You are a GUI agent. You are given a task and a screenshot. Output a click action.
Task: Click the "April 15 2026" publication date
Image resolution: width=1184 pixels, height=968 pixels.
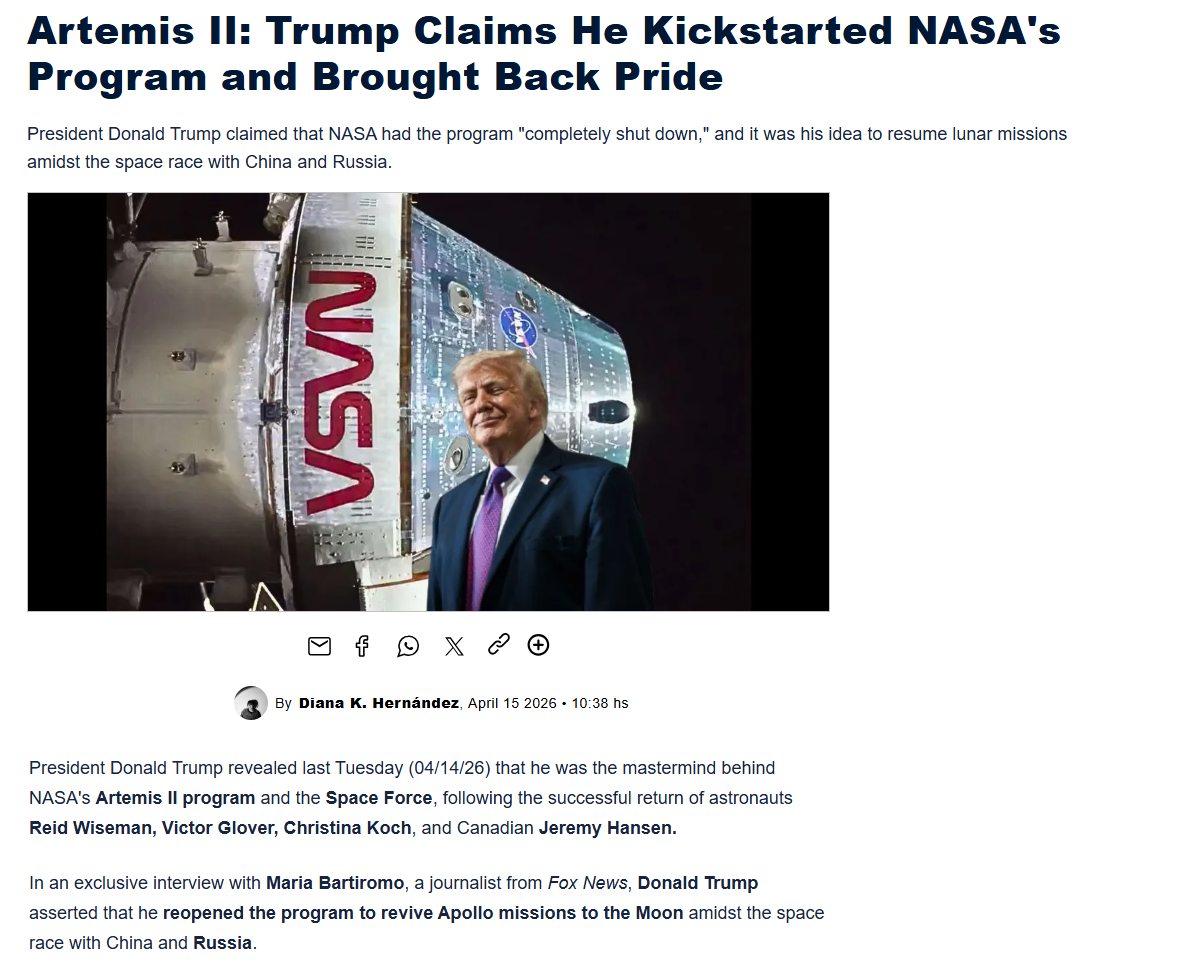512,703
